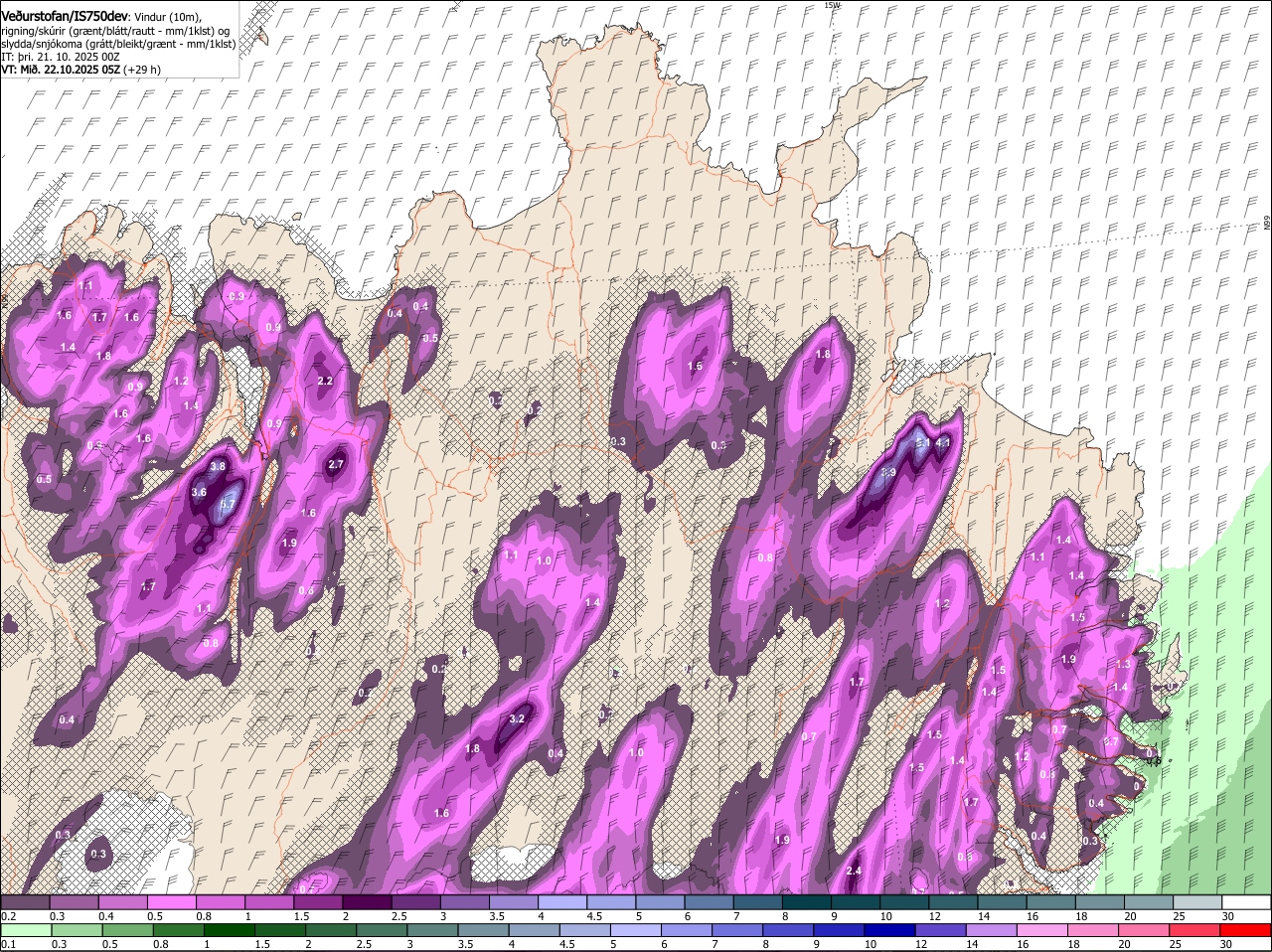The image size is (1272, 952).
Task: Click the 10 label in the lower legend row
Action: click(871, 944)
